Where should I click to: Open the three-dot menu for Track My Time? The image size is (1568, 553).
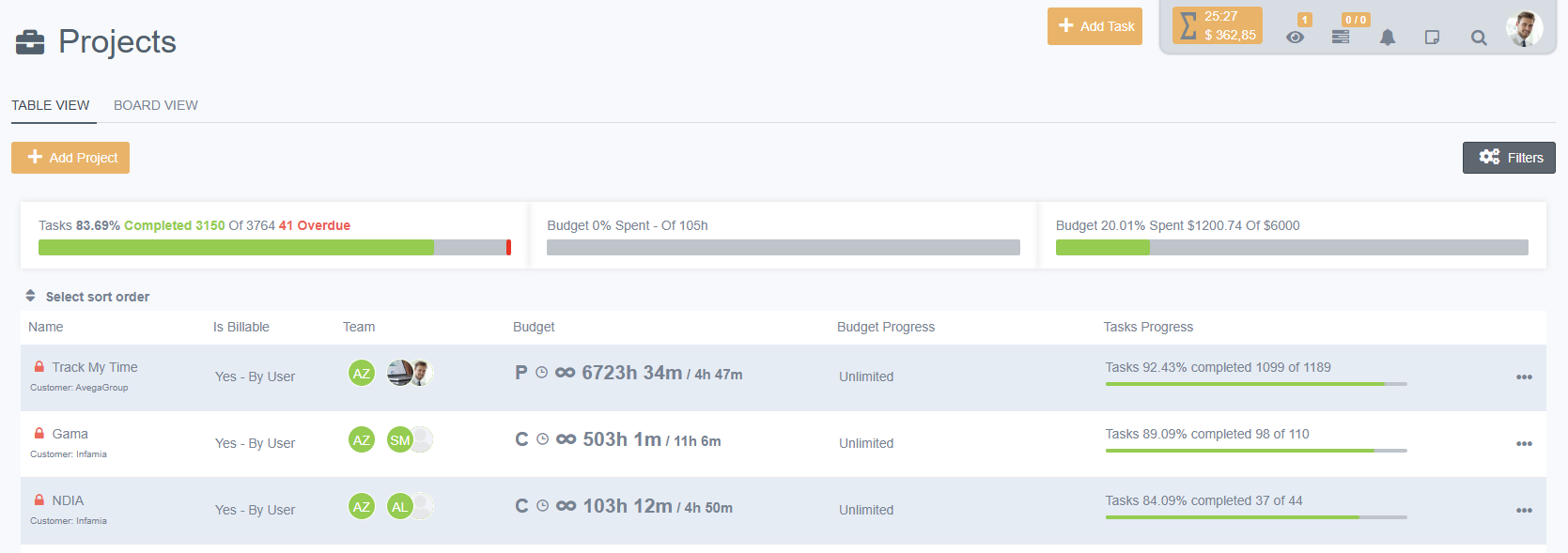(x=1524, y=377)
